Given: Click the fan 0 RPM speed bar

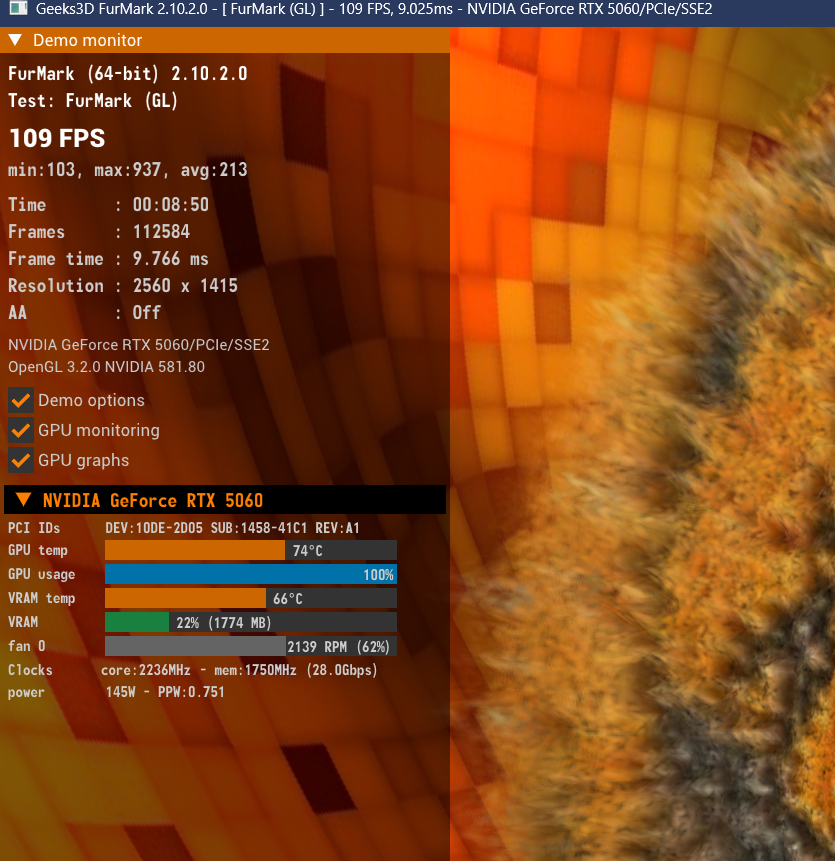Looking at the screenshot, I should point(195,646).
